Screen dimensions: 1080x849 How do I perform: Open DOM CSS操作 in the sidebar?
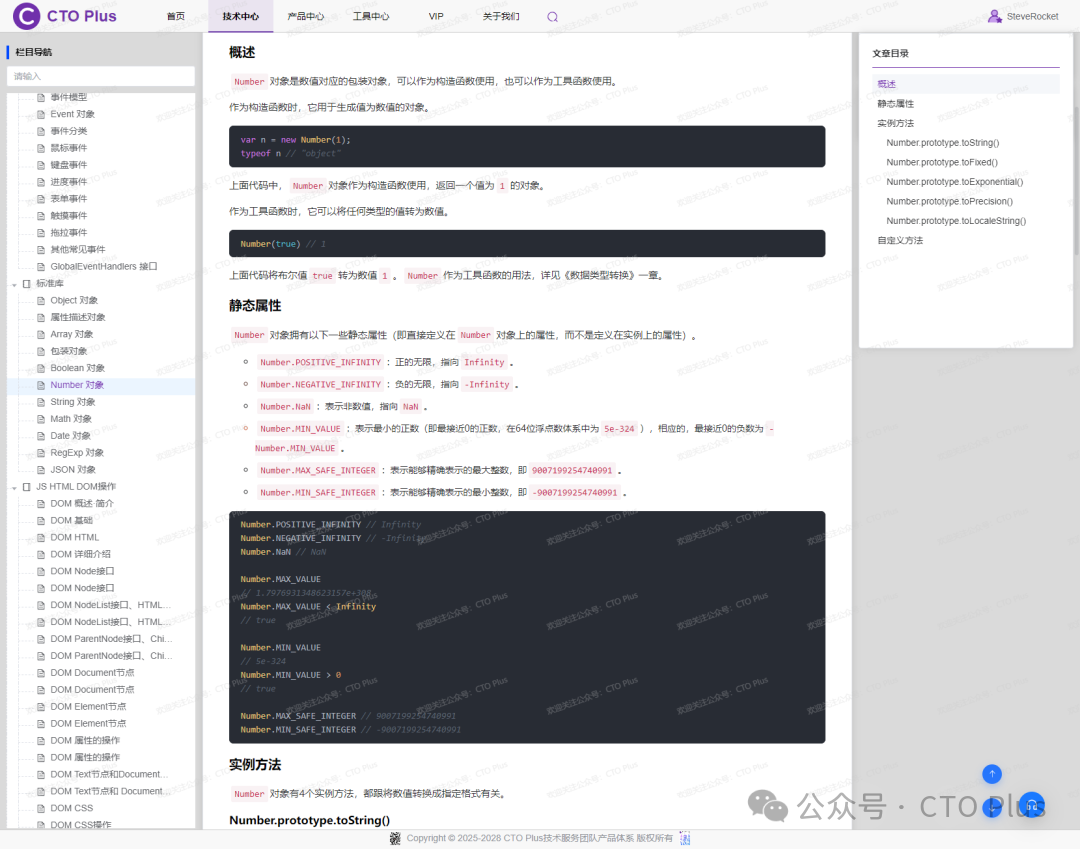click(x=81, y=825)
